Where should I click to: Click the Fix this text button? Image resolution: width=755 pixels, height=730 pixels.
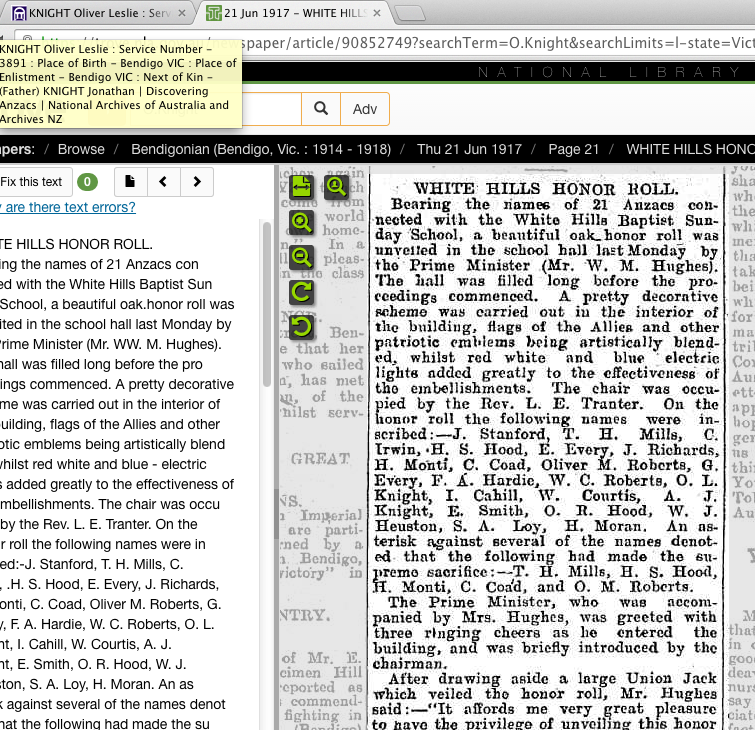35,182
